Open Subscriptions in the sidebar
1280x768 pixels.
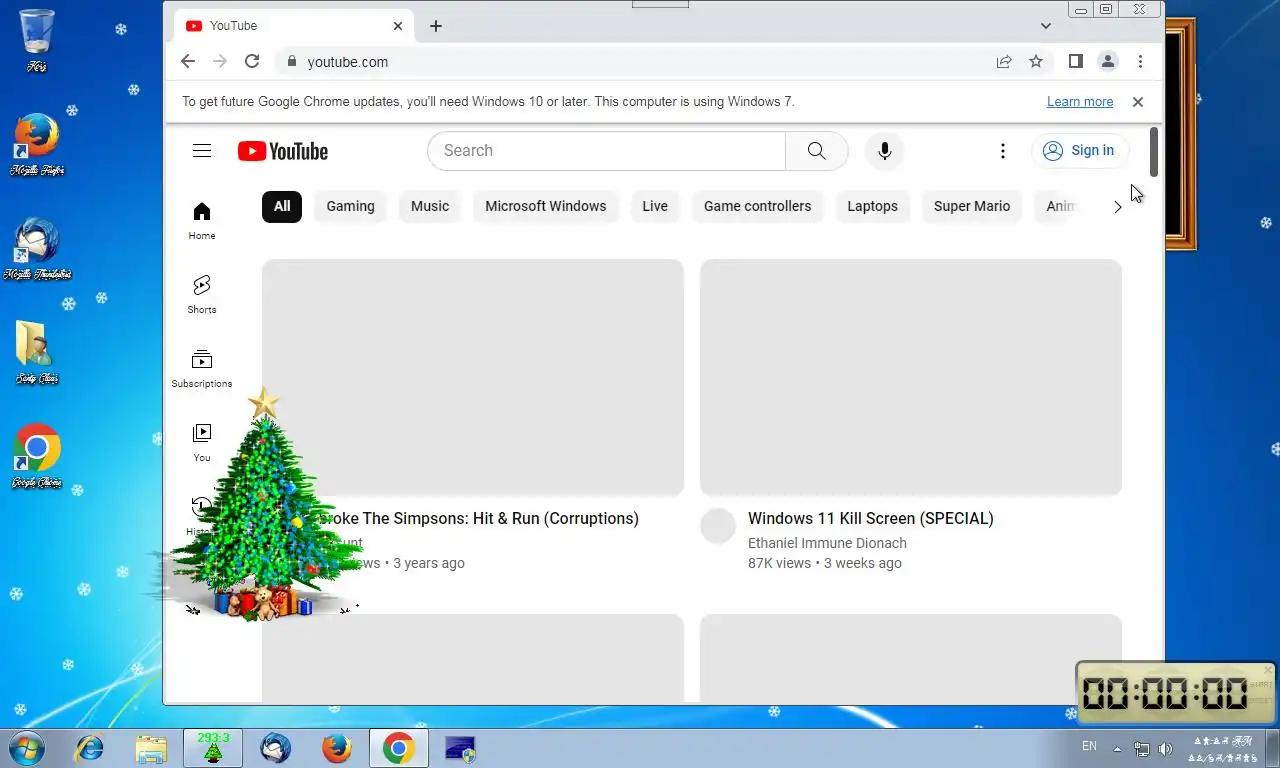click(202, 369)
